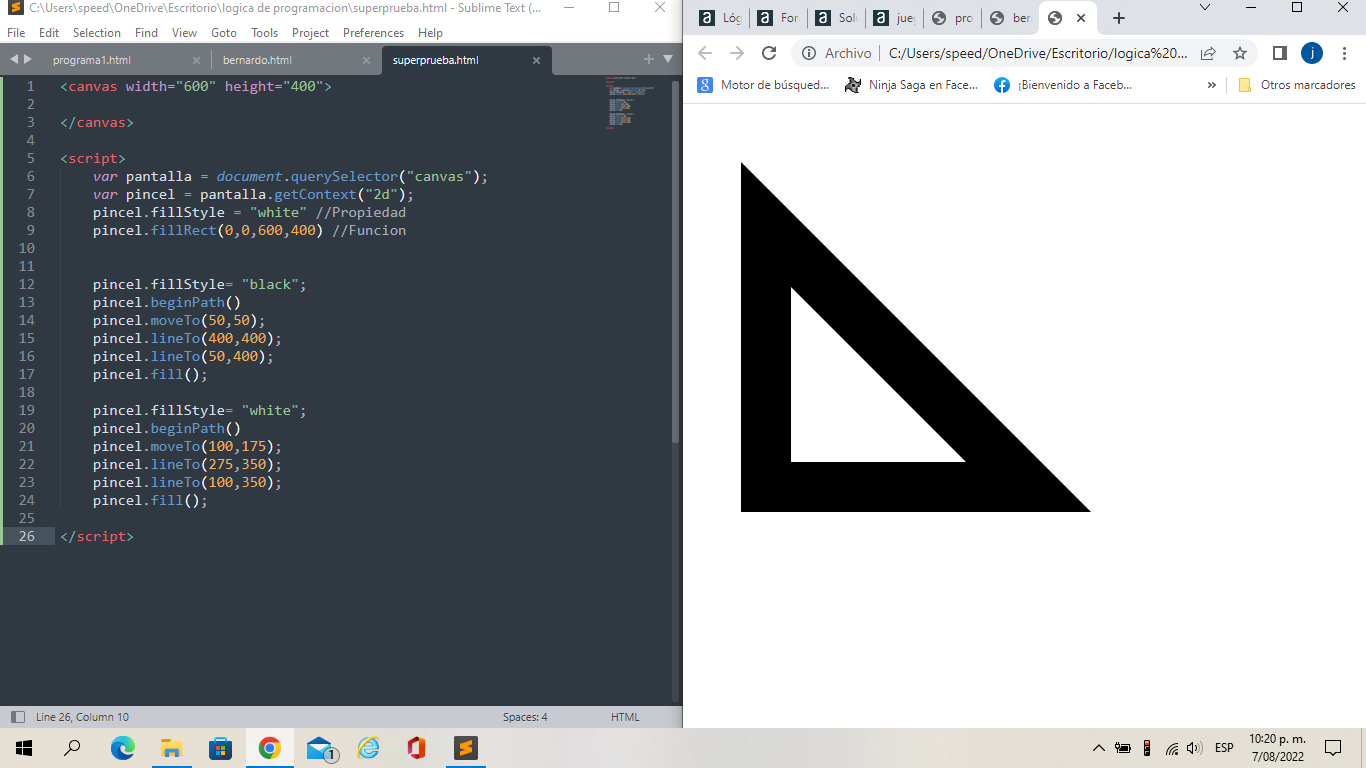Go forward in the Chrome browser
The height and width of the screenshot is (768, 1366).
tap(737, 53)
